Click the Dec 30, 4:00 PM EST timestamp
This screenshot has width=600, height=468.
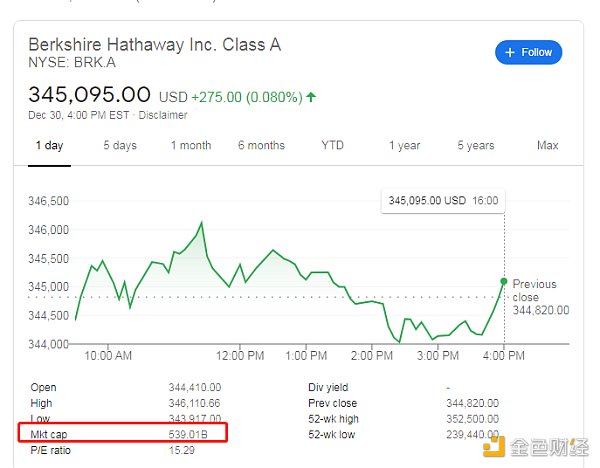(x=78, y=115)
